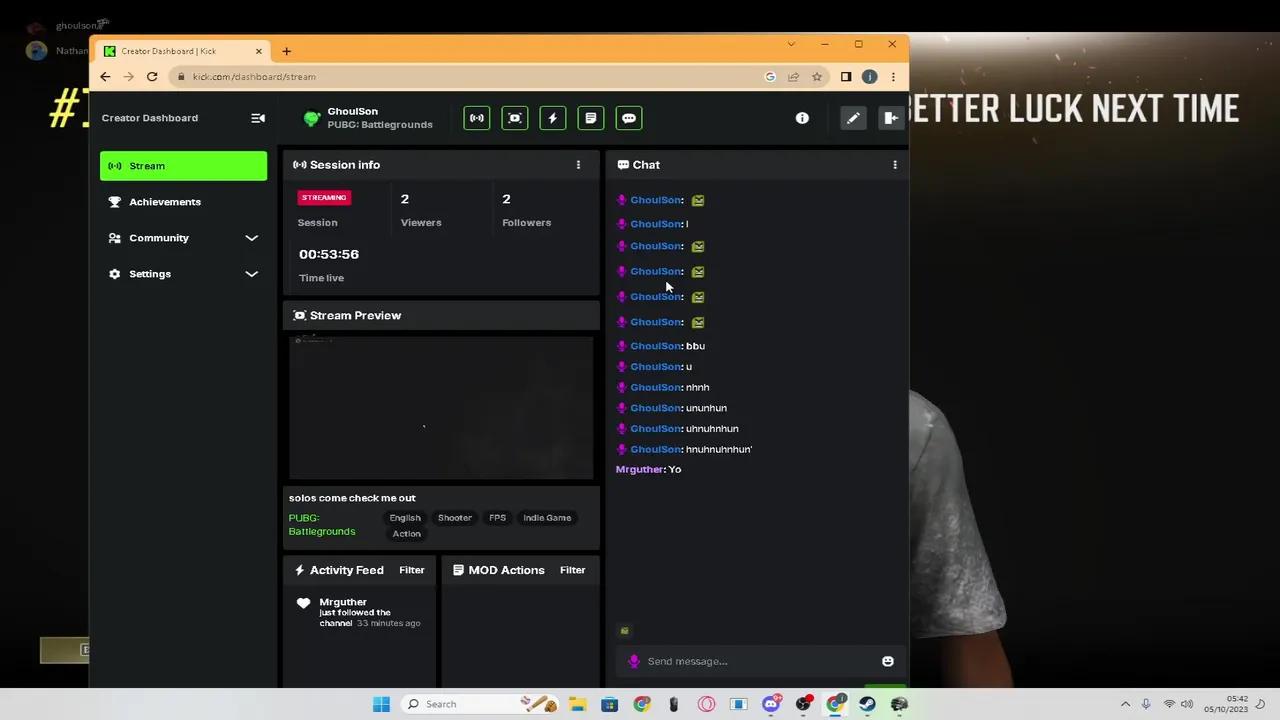Click the 00:53:56 time live value
The width and height of the screenshot is (1280, 720).
tap(329, 254)
